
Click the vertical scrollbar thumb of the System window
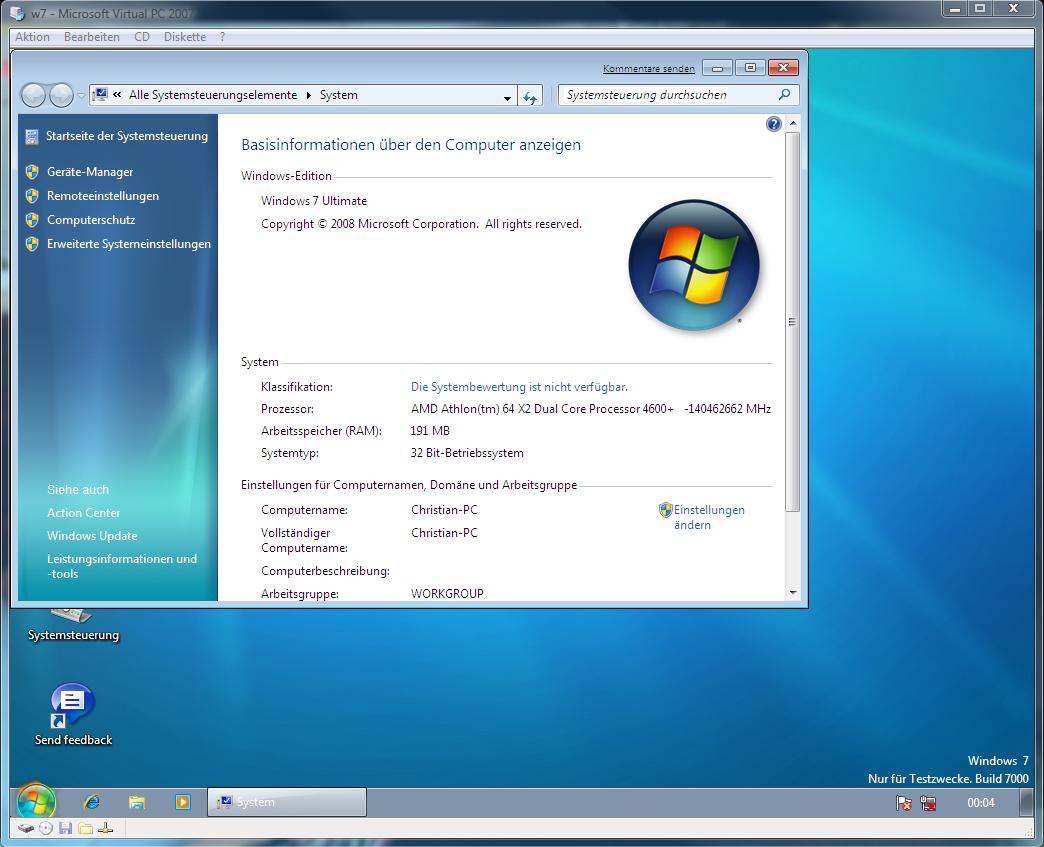793,322
